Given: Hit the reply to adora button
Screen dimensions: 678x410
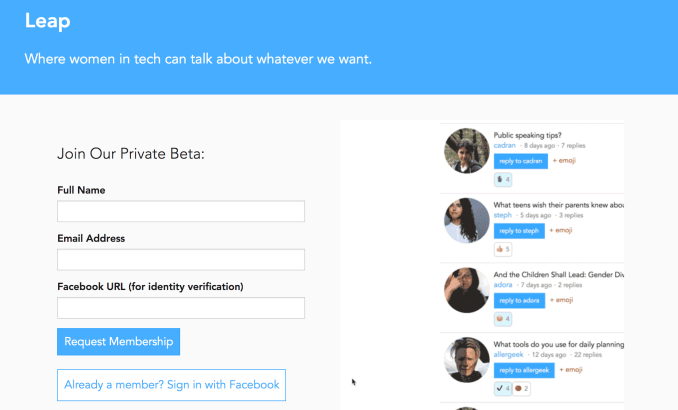Looking at the screenshot, I should click(521, 300).
